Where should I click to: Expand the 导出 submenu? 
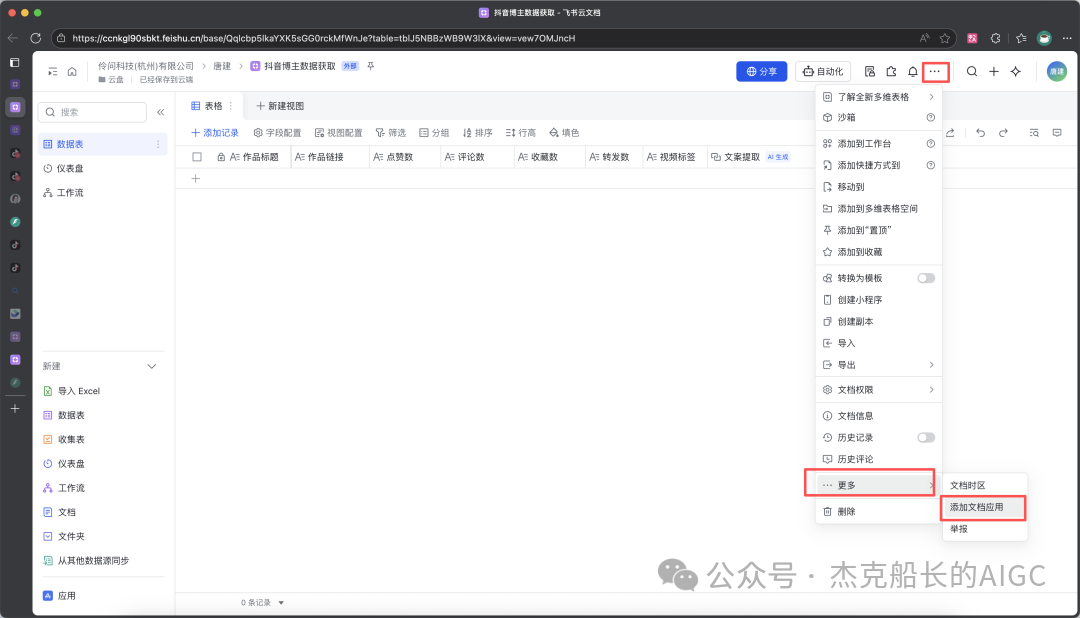tap(878, 365)
